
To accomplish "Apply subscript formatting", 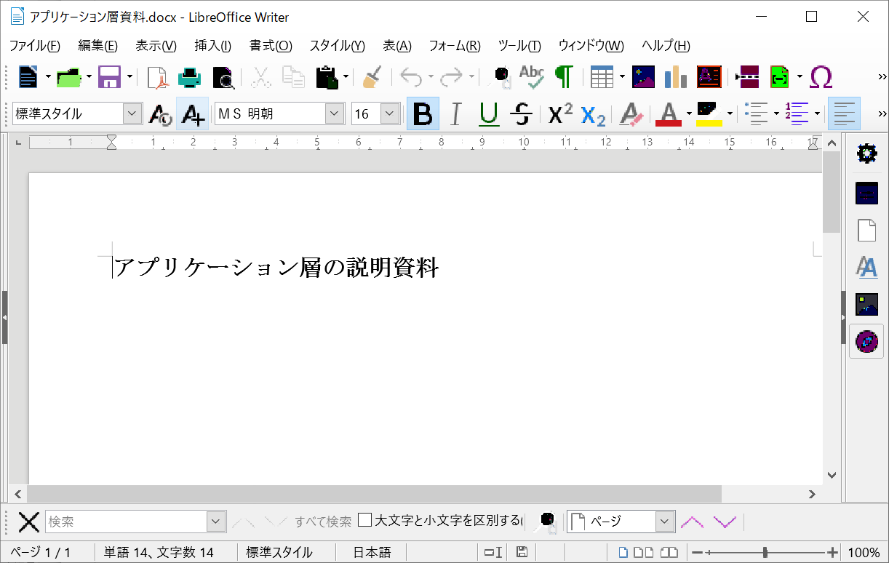I will coord(593,115).
